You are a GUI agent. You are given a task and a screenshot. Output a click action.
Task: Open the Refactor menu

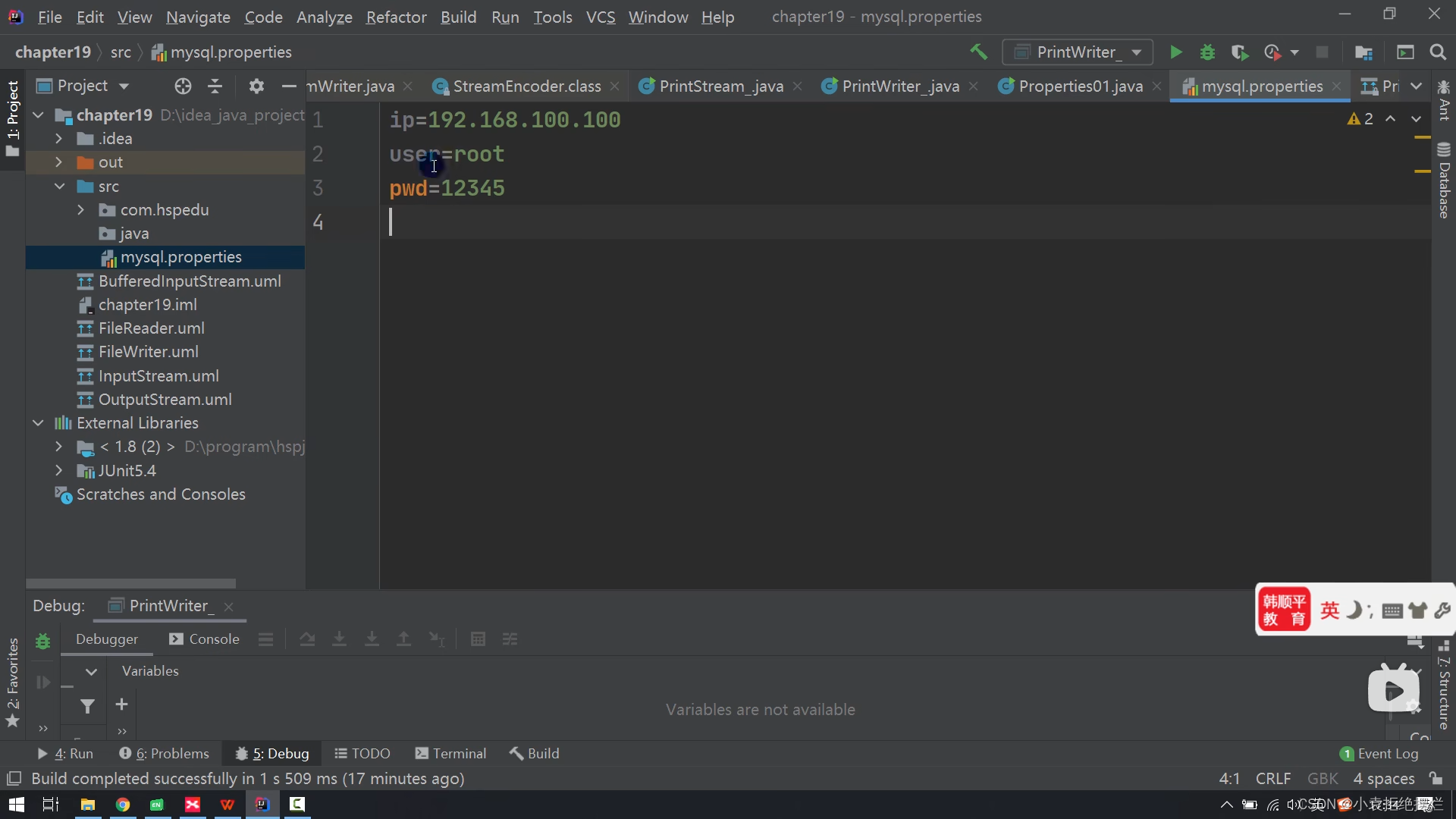tap(396, 17)
